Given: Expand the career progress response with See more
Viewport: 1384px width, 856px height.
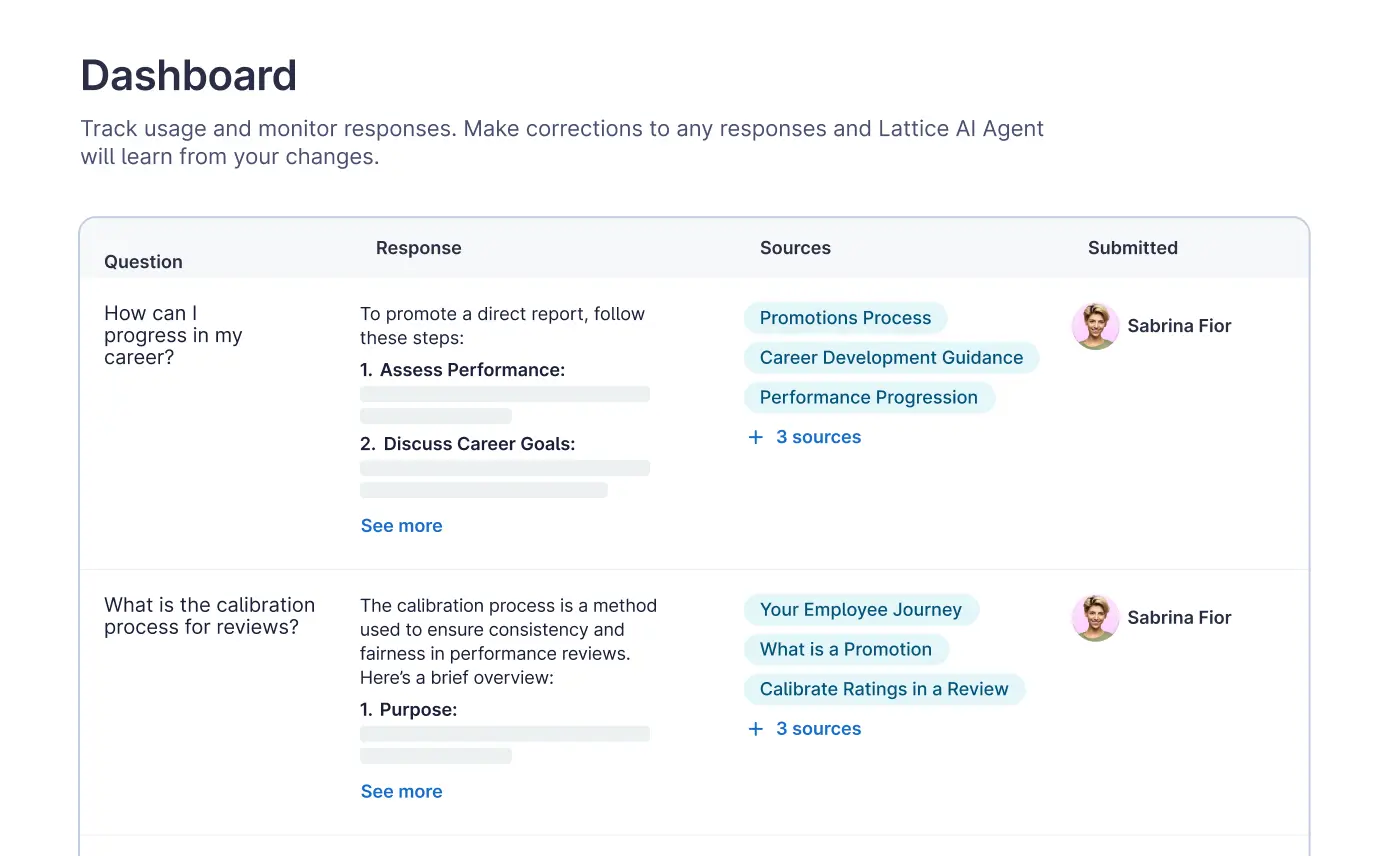Looking at the screenshot, I should 401,526.
